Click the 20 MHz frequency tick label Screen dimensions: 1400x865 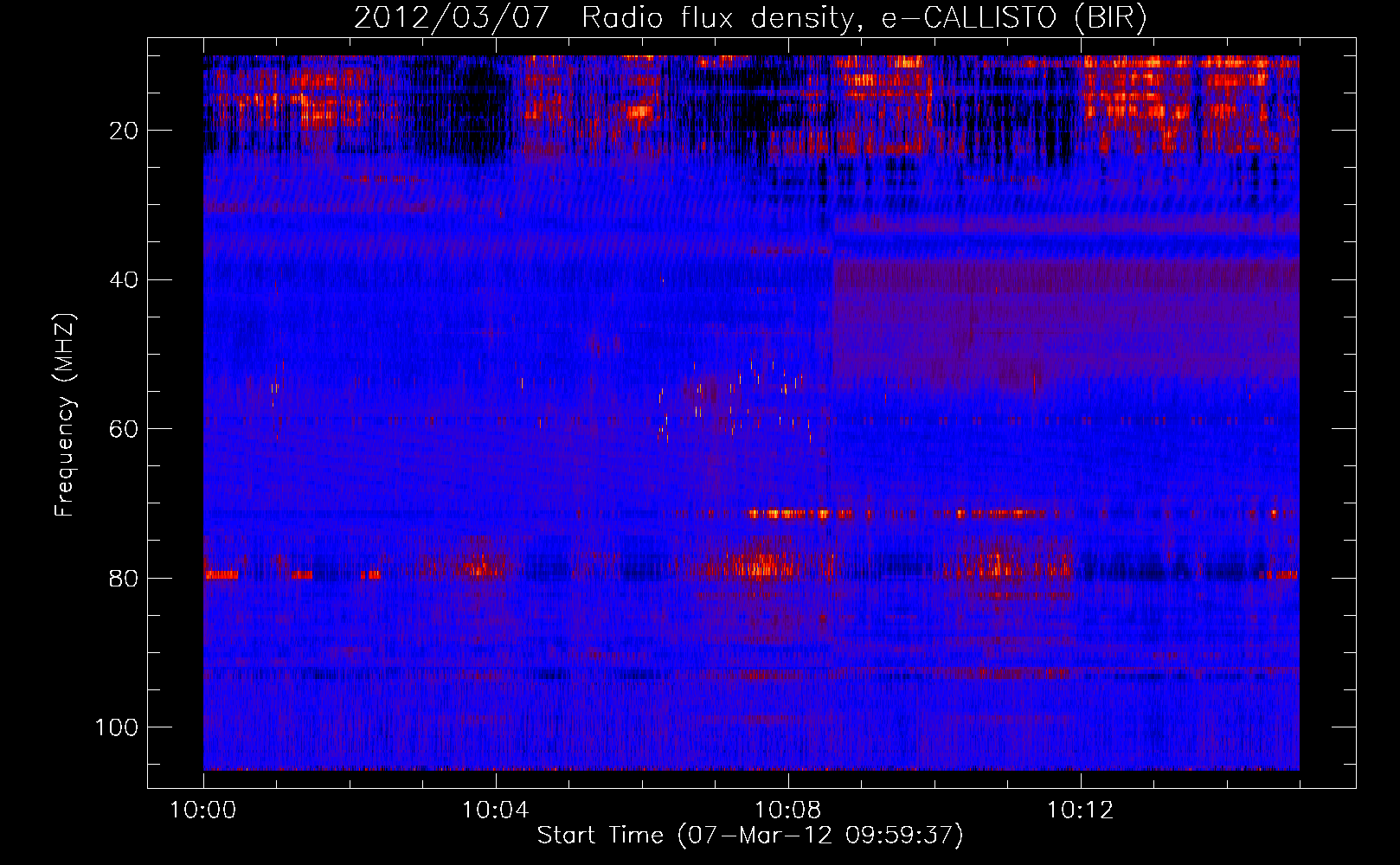pyautogui.click(x=124, y=131)
